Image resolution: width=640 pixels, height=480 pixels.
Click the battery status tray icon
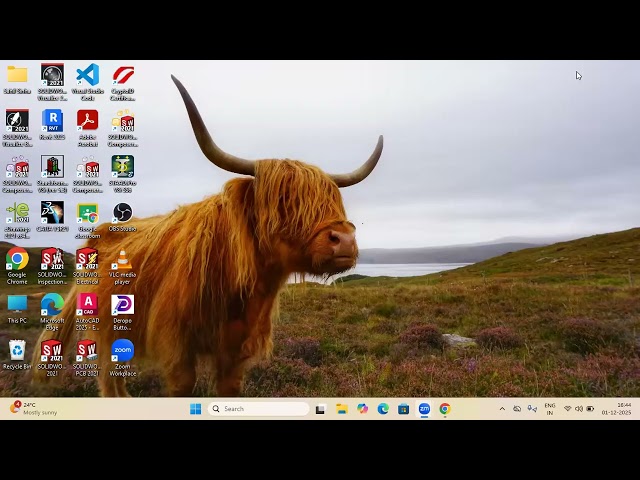(590, 409)
